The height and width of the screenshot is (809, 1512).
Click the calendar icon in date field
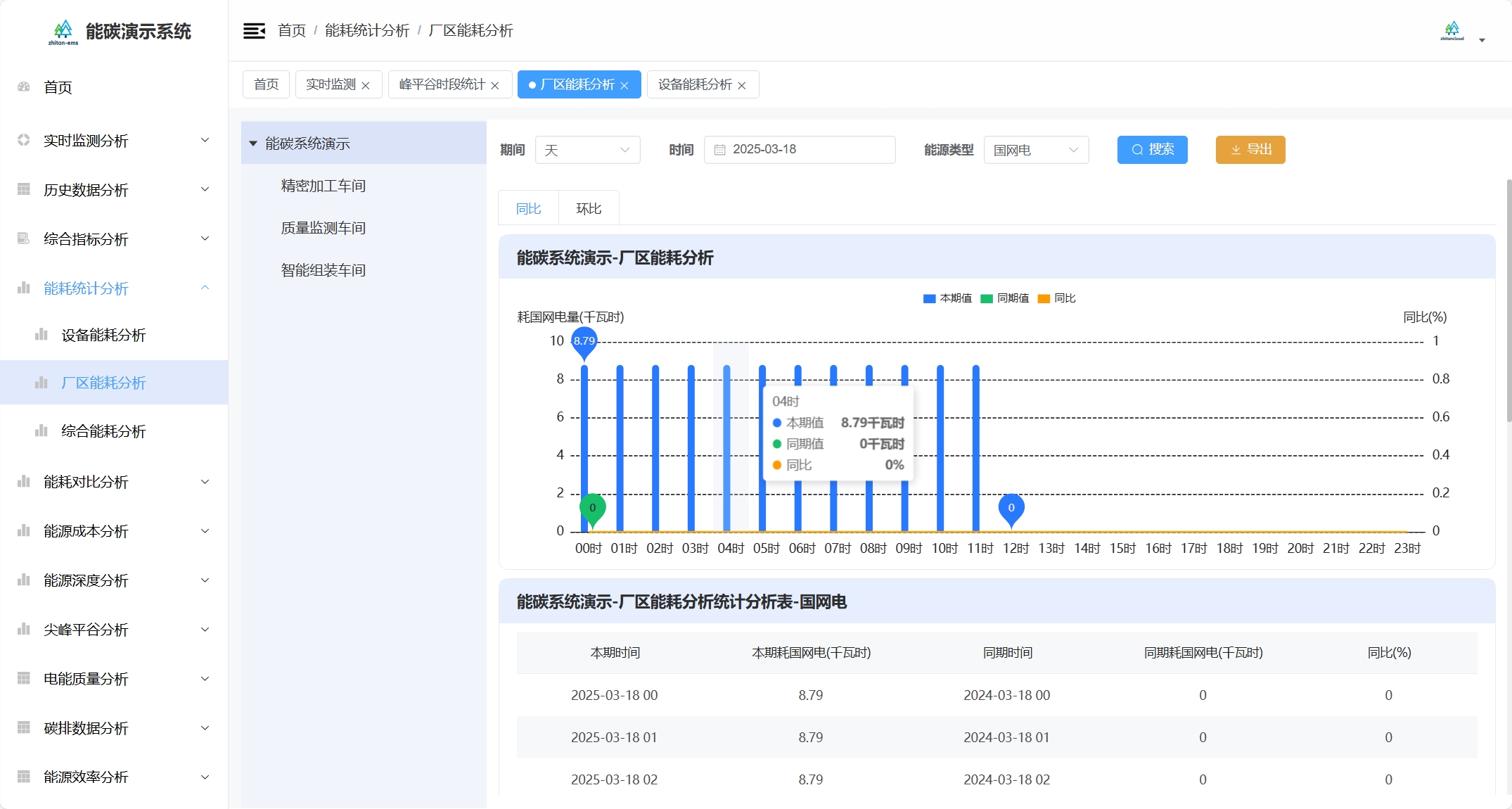(719, 150)
